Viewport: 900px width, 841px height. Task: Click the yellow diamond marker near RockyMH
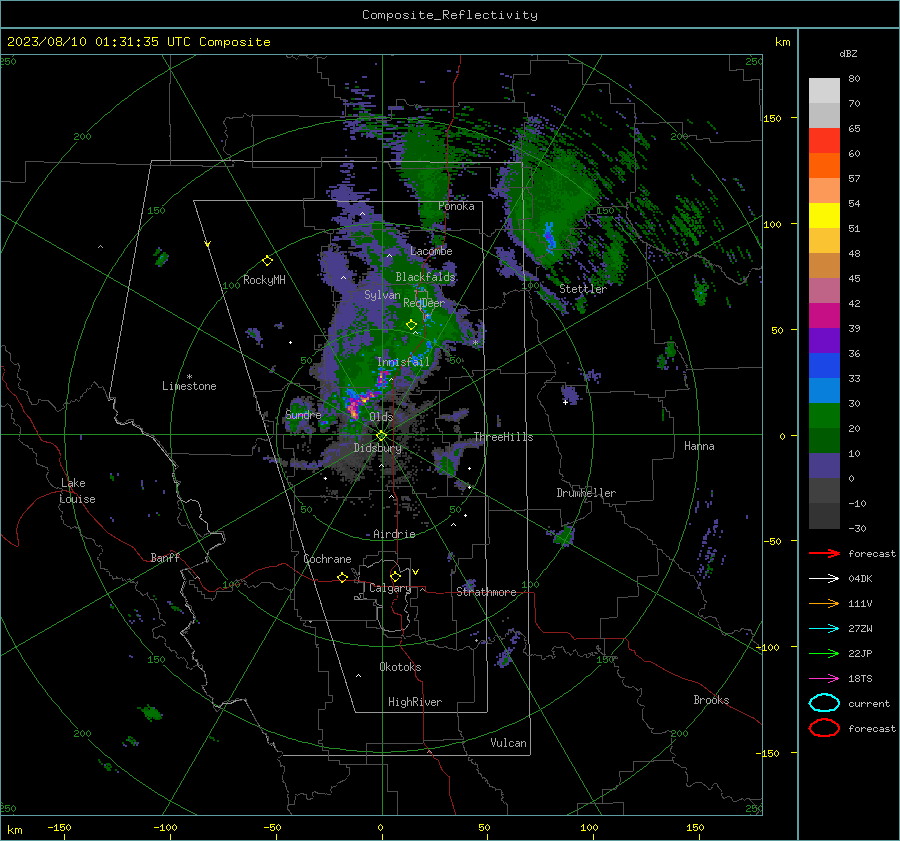[267, 261]
